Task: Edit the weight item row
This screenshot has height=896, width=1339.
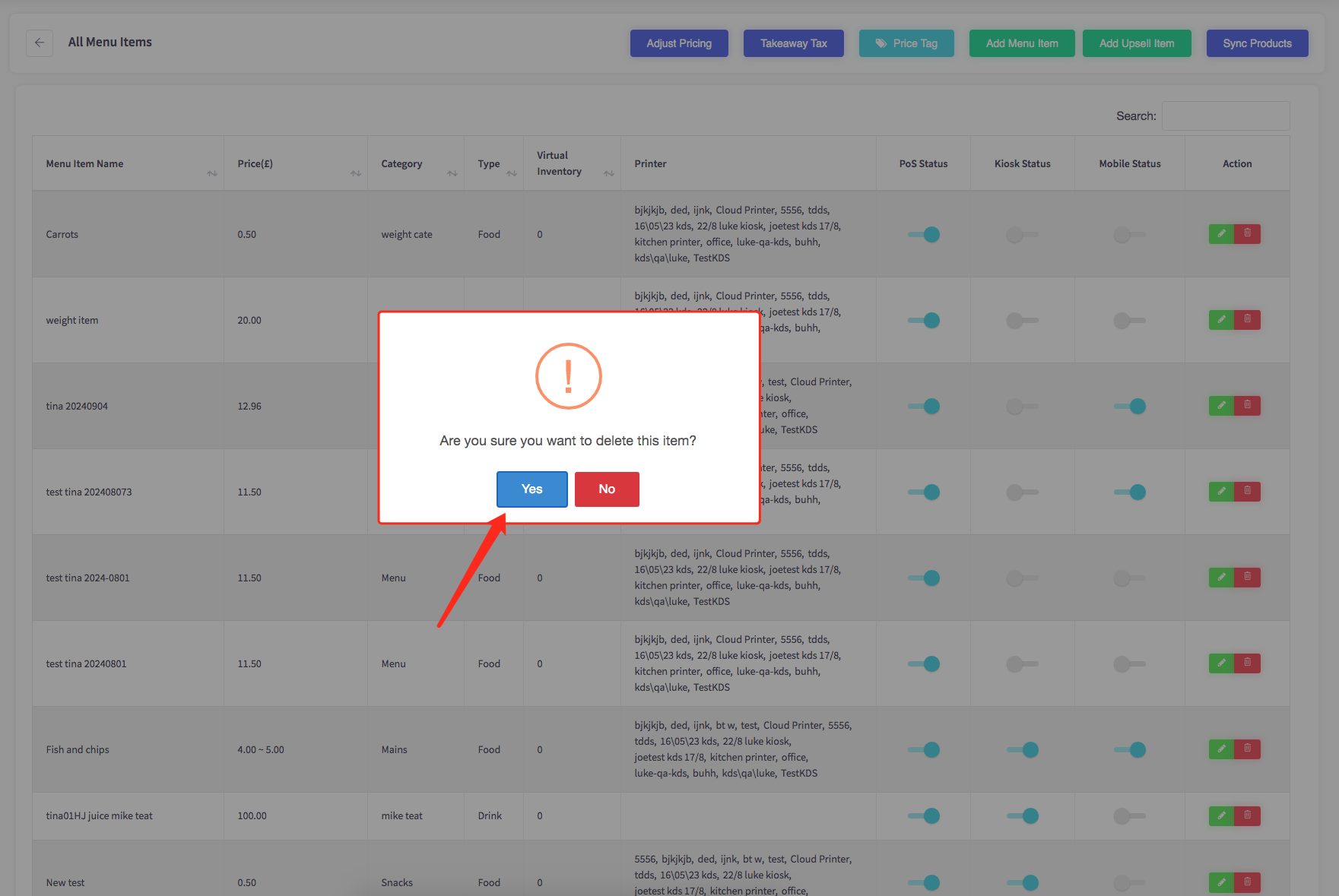Action: (x=1221, y=320)
